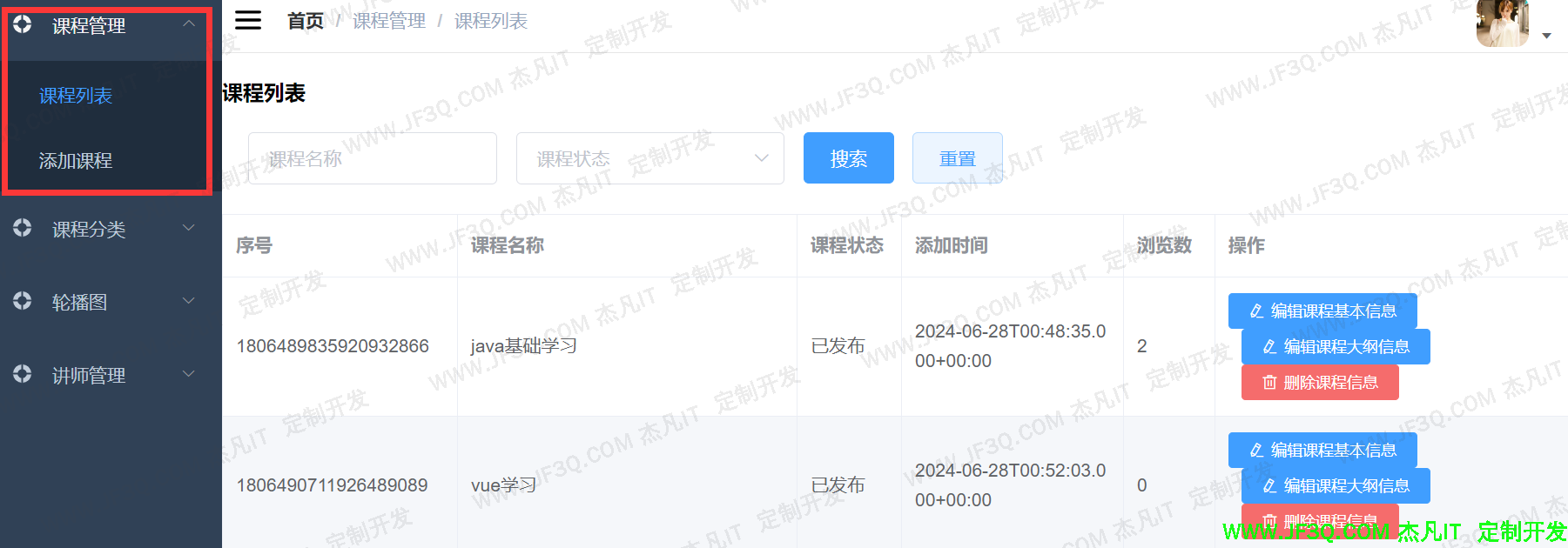
Task: Click the 课程分类 sidebar icon
Action: (23, 228)
